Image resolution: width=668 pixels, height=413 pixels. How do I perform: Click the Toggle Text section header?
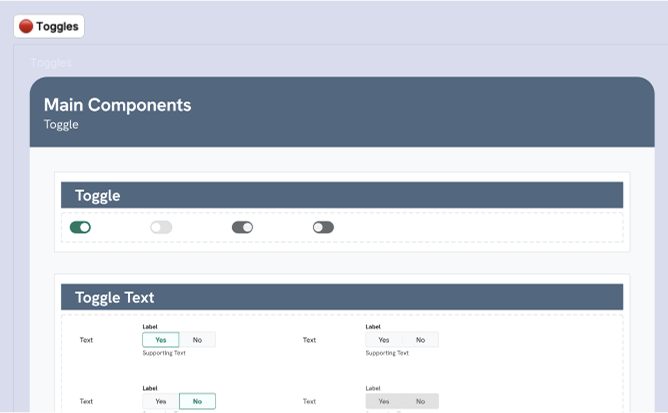tap(342, 297)
